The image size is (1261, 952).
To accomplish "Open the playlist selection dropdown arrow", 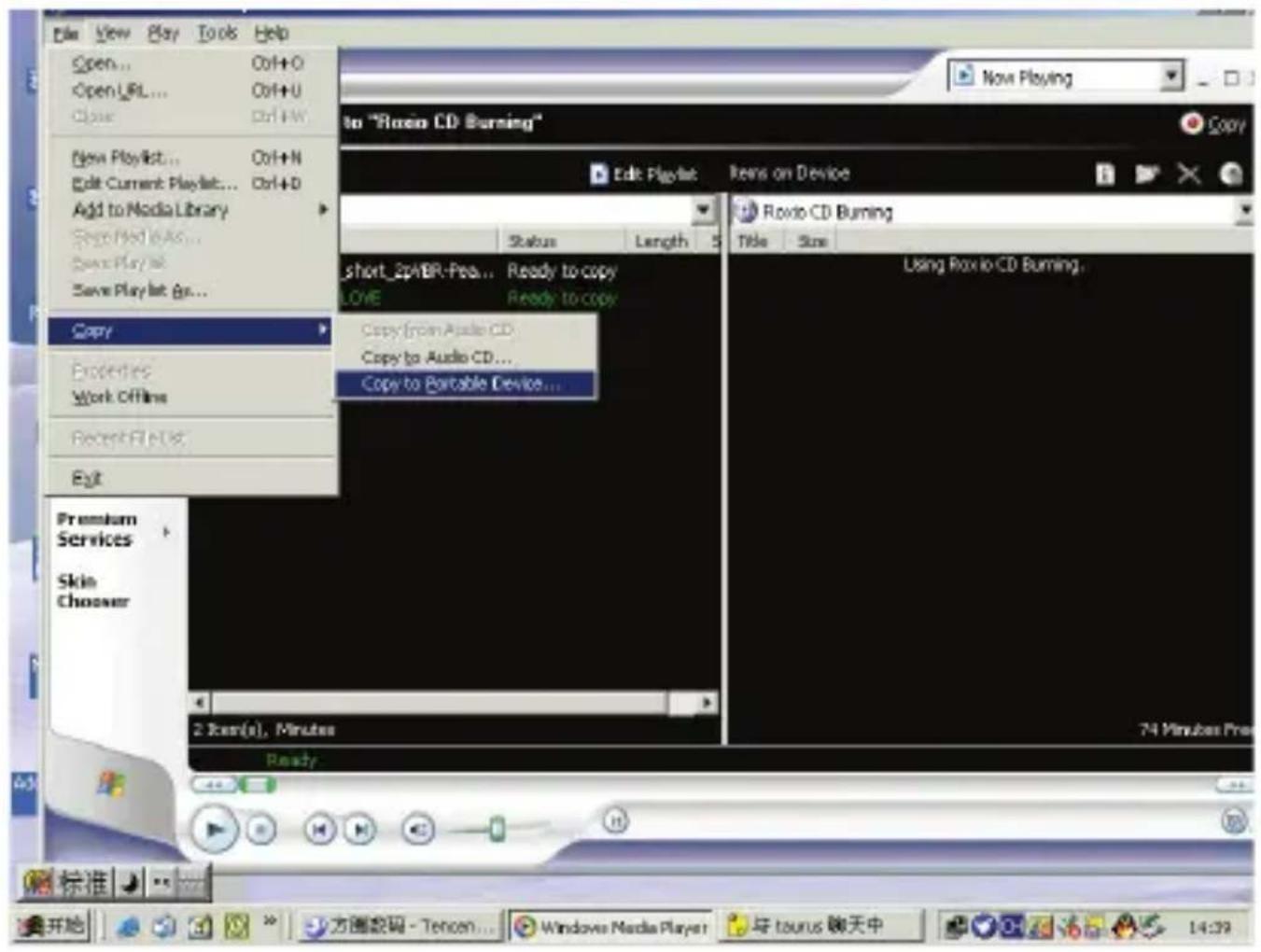I will coord(704,211).
